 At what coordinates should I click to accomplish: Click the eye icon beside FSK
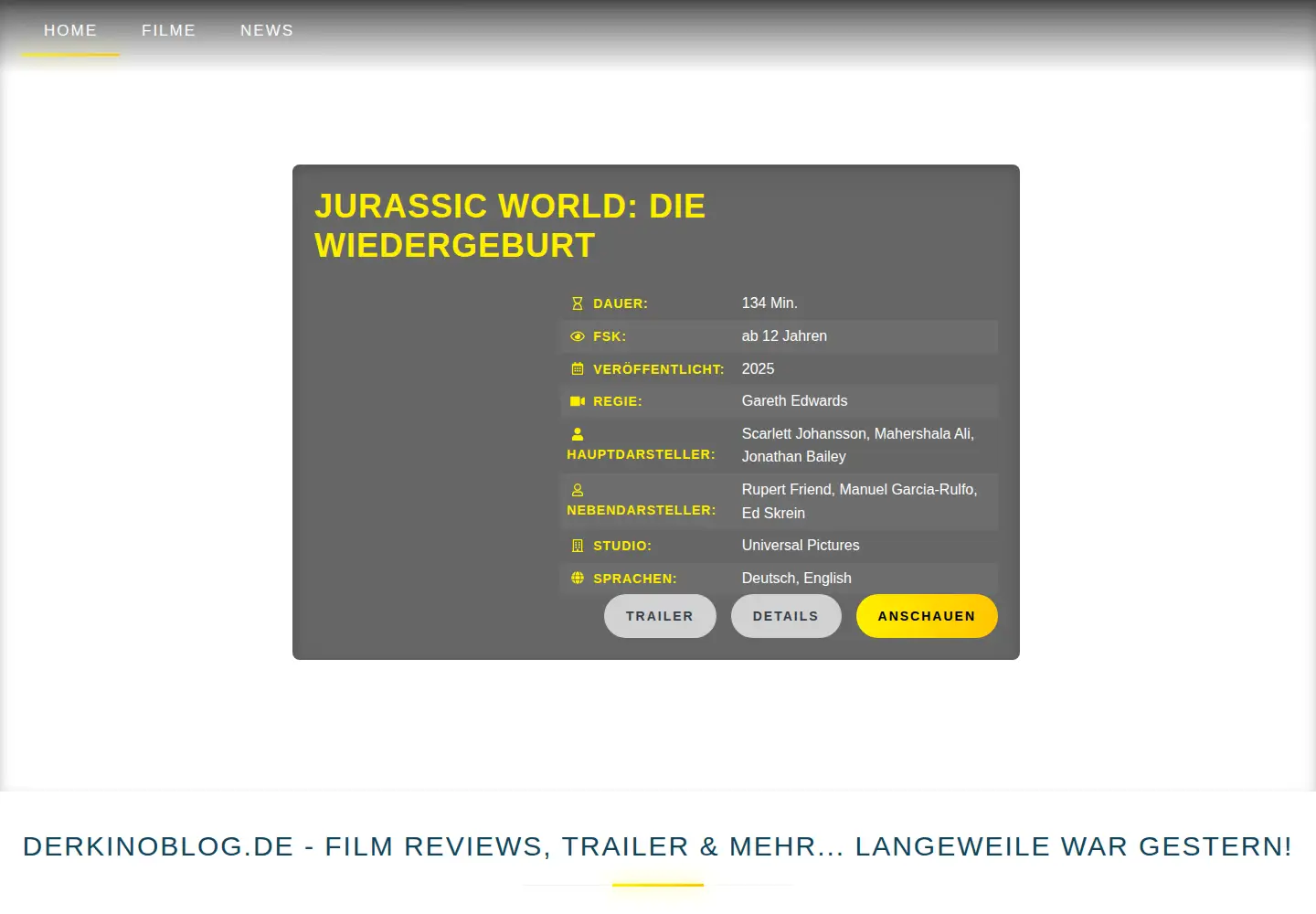[577, 336]
